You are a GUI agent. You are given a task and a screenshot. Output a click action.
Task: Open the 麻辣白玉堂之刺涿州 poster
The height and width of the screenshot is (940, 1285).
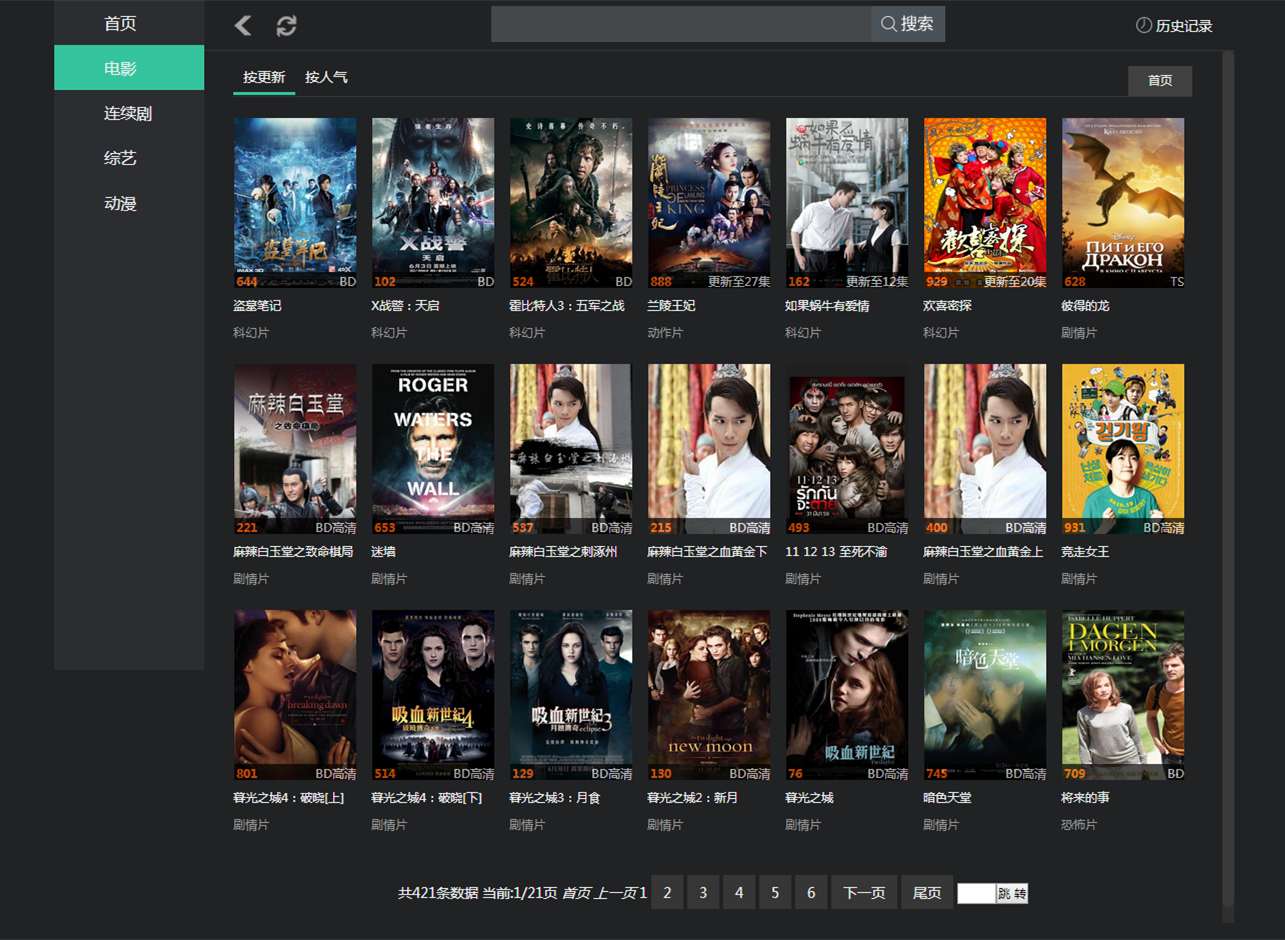click(x=571, y=449)
